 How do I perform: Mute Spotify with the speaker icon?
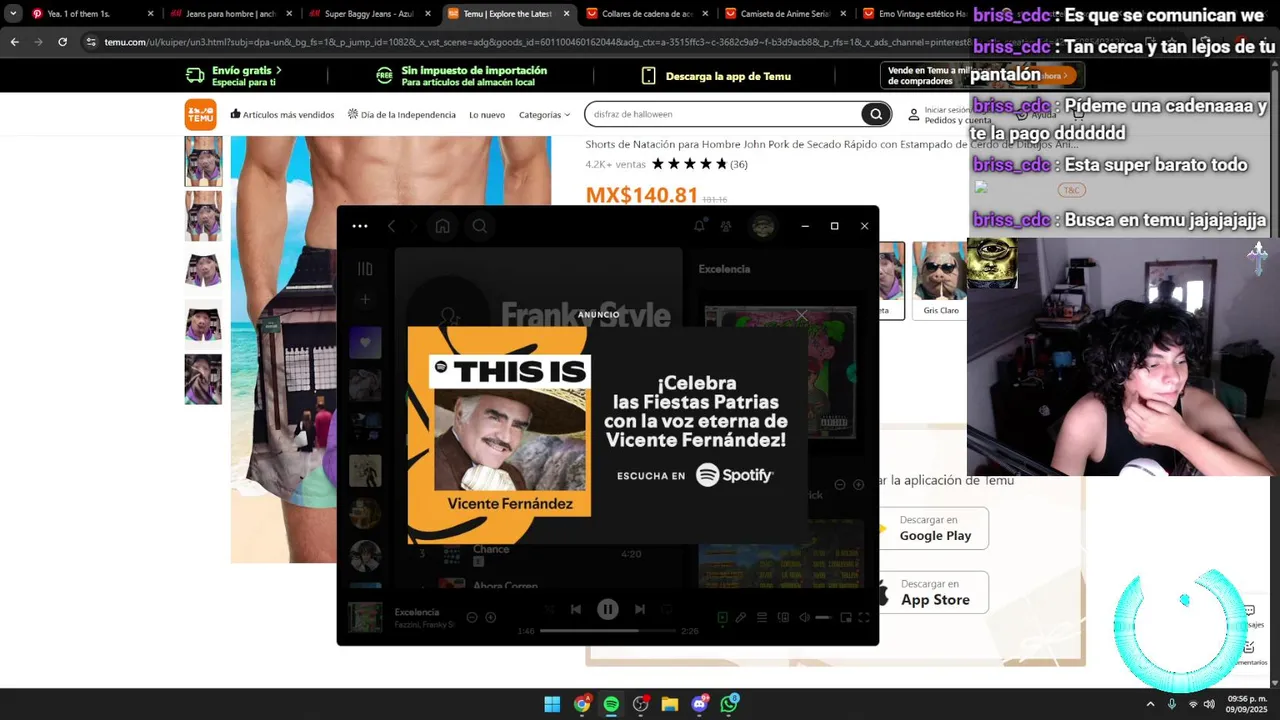(x=804, y=617)
